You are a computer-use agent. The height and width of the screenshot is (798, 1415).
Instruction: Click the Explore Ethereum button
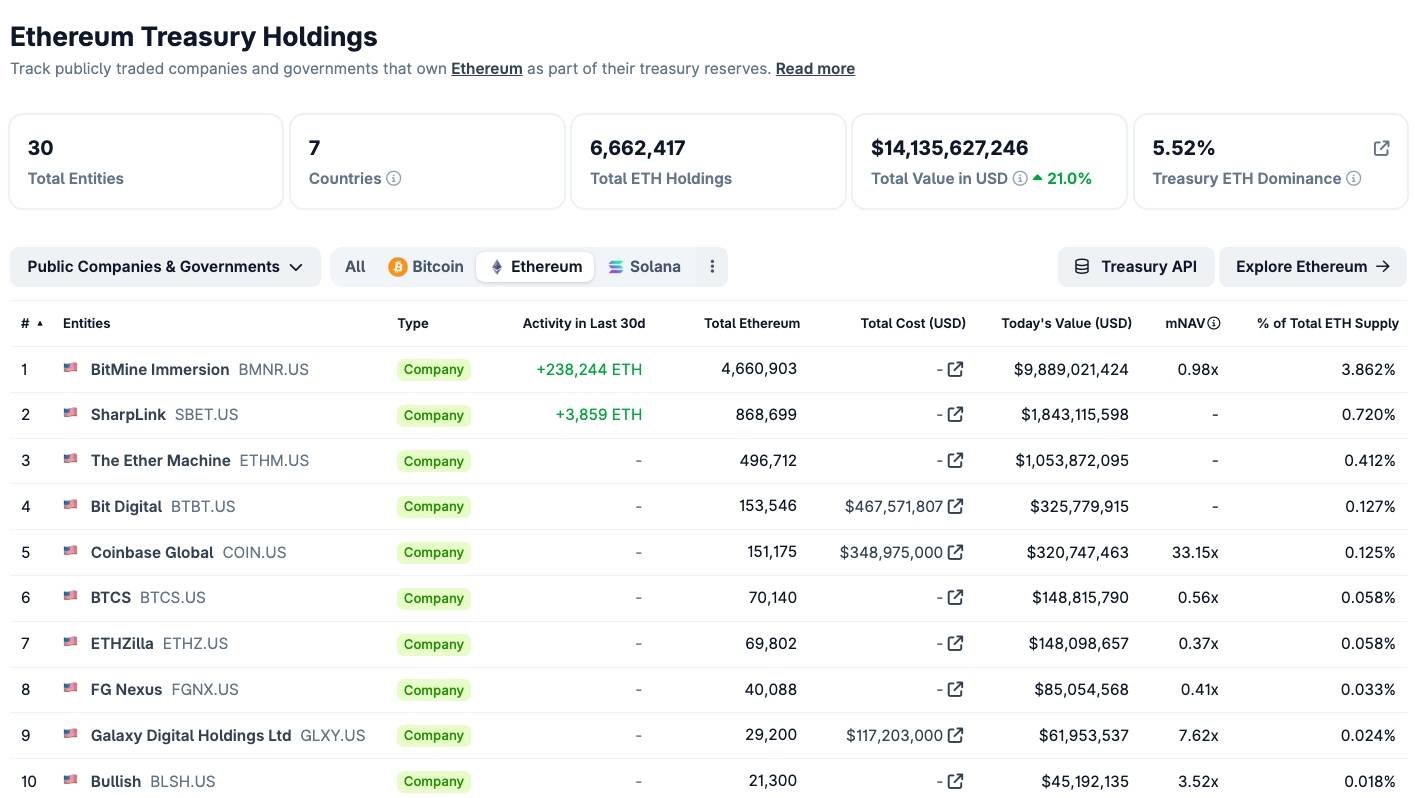coord(1312,267)
